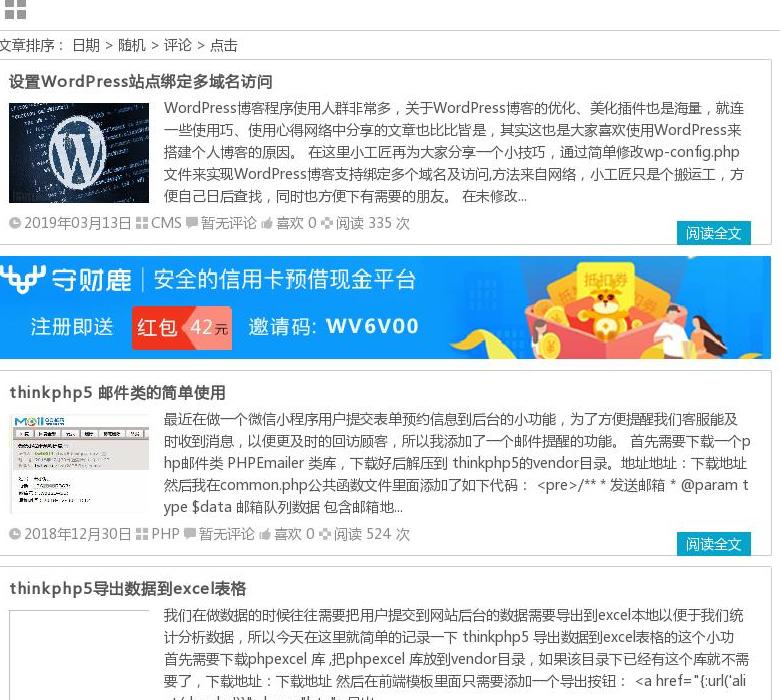This screenshot has height=700, width=780.
Task: Click the thinkphp5 mail article thumbnail
Action: [79, 464]
